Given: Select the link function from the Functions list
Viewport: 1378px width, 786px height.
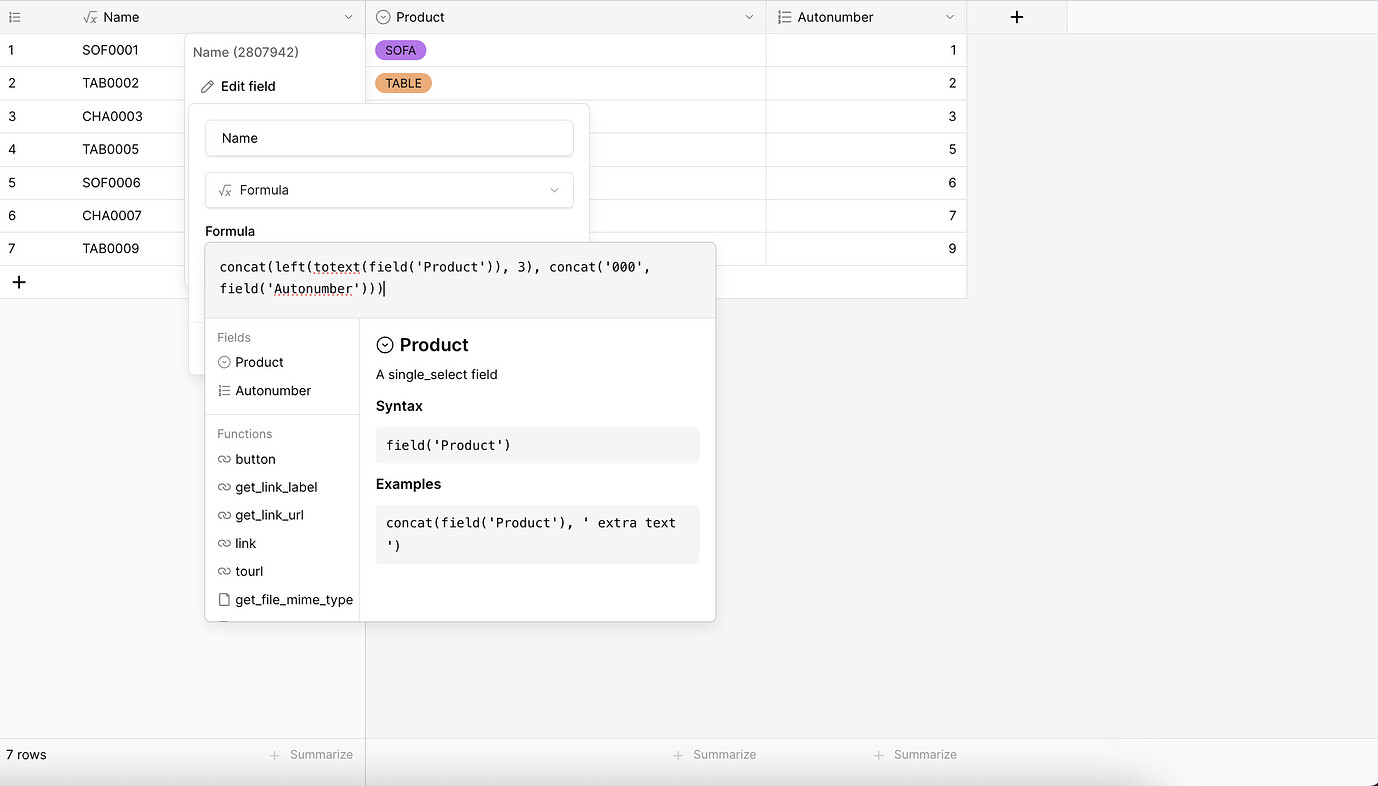Looking at the screenshot, I should coord(245,543).
